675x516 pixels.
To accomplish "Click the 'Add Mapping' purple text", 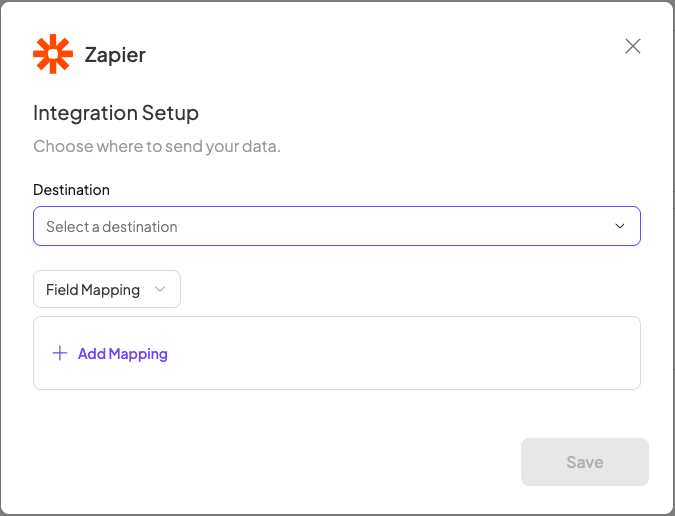I will click(123, 354).
